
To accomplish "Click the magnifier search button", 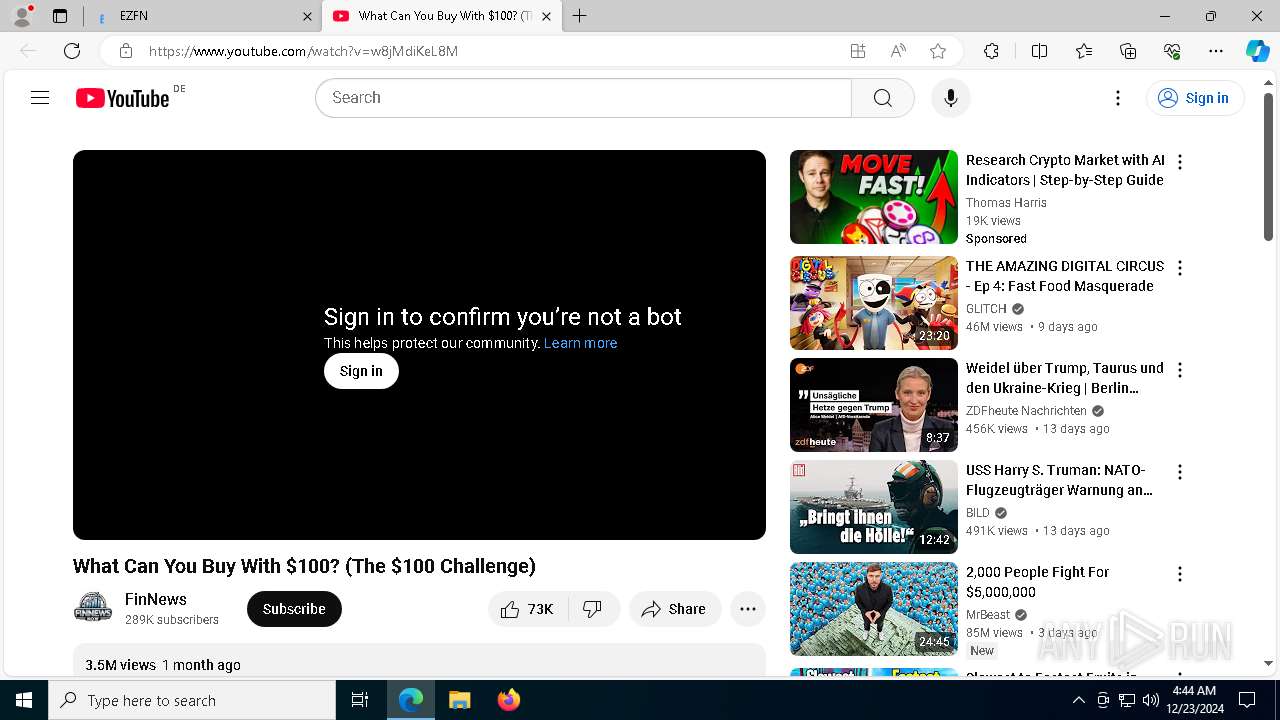I will point(882,98).
